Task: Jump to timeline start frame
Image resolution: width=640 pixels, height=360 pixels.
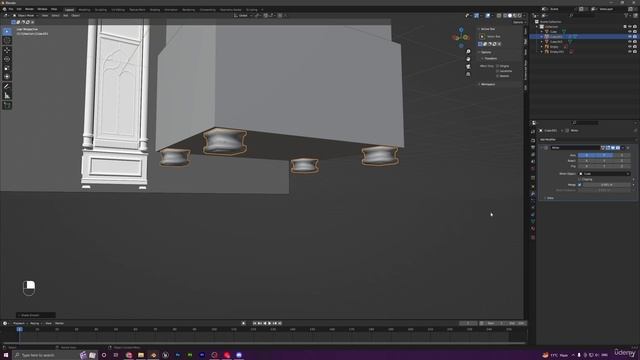Action: [x=255, y=323]
